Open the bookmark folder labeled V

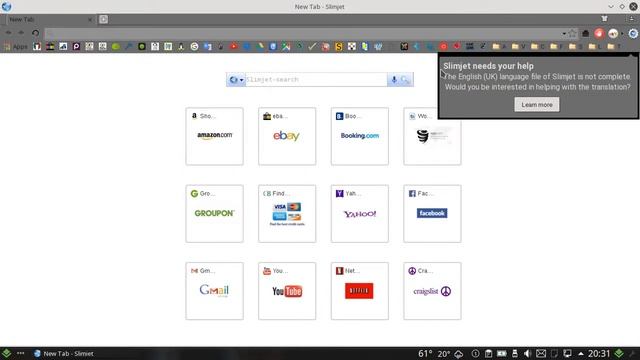point(518,47)
